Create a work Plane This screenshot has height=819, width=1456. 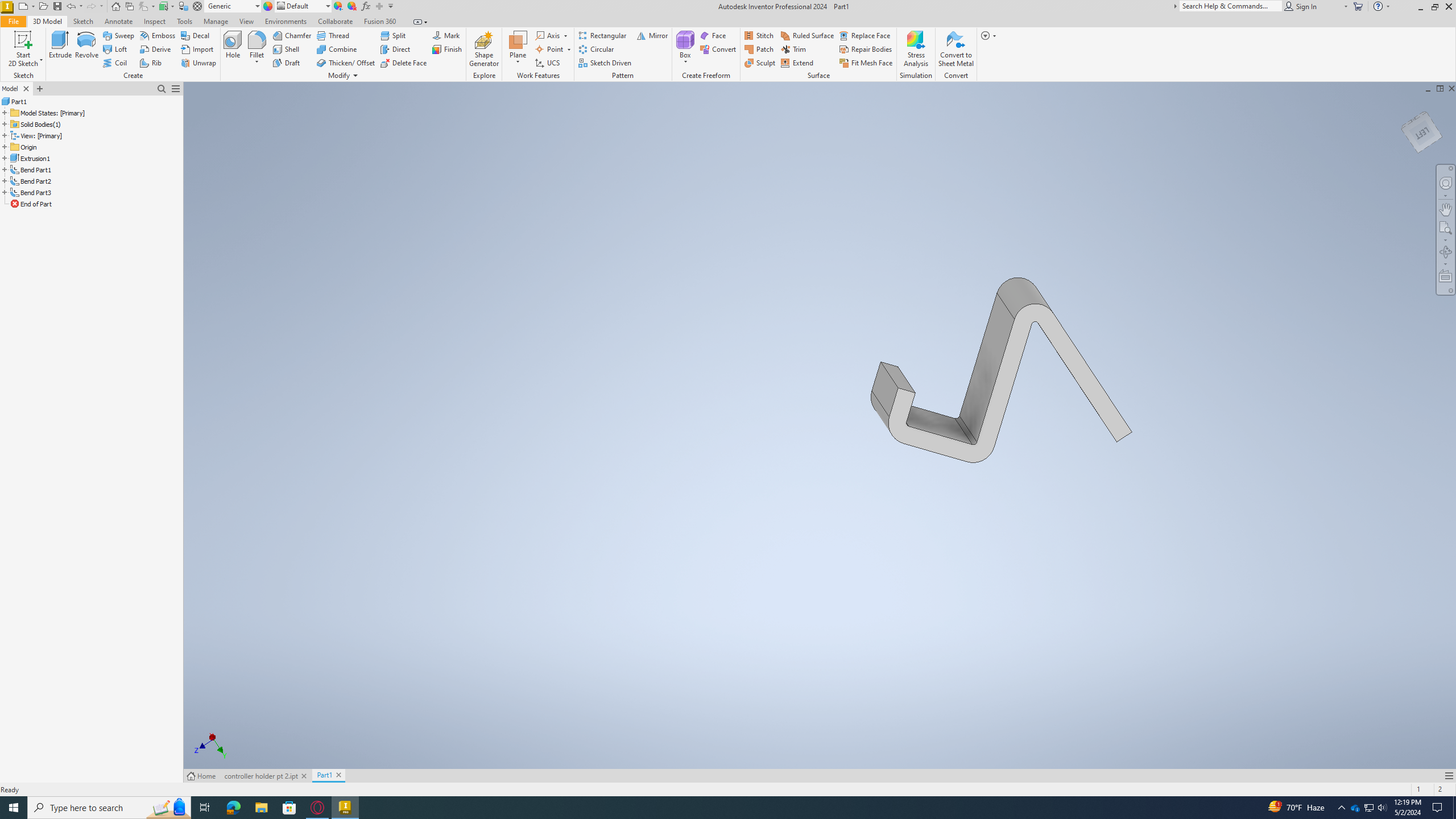[518, 45]
